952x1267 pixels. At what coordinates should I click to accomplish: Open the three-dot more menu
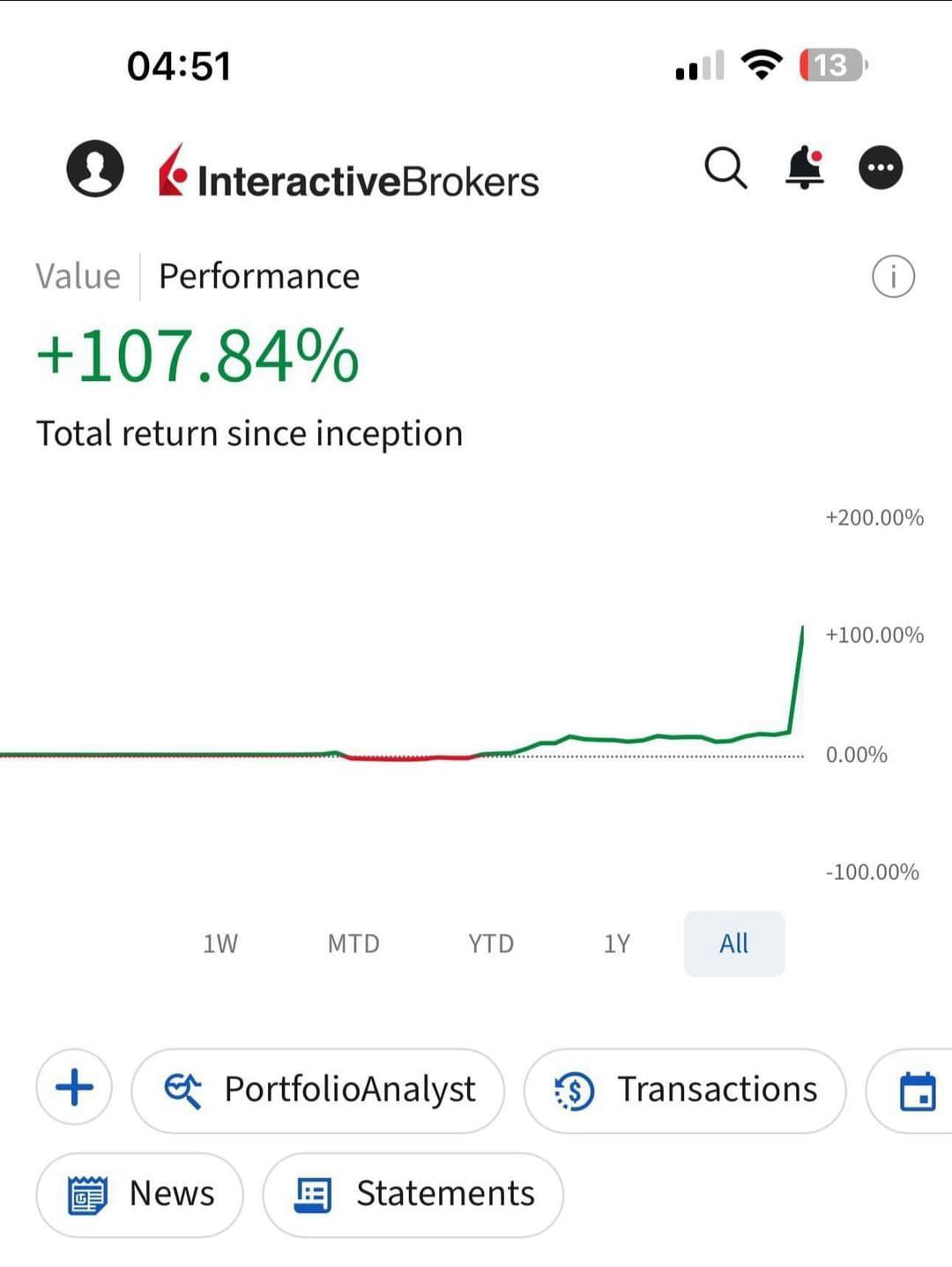tap(881, 168)
